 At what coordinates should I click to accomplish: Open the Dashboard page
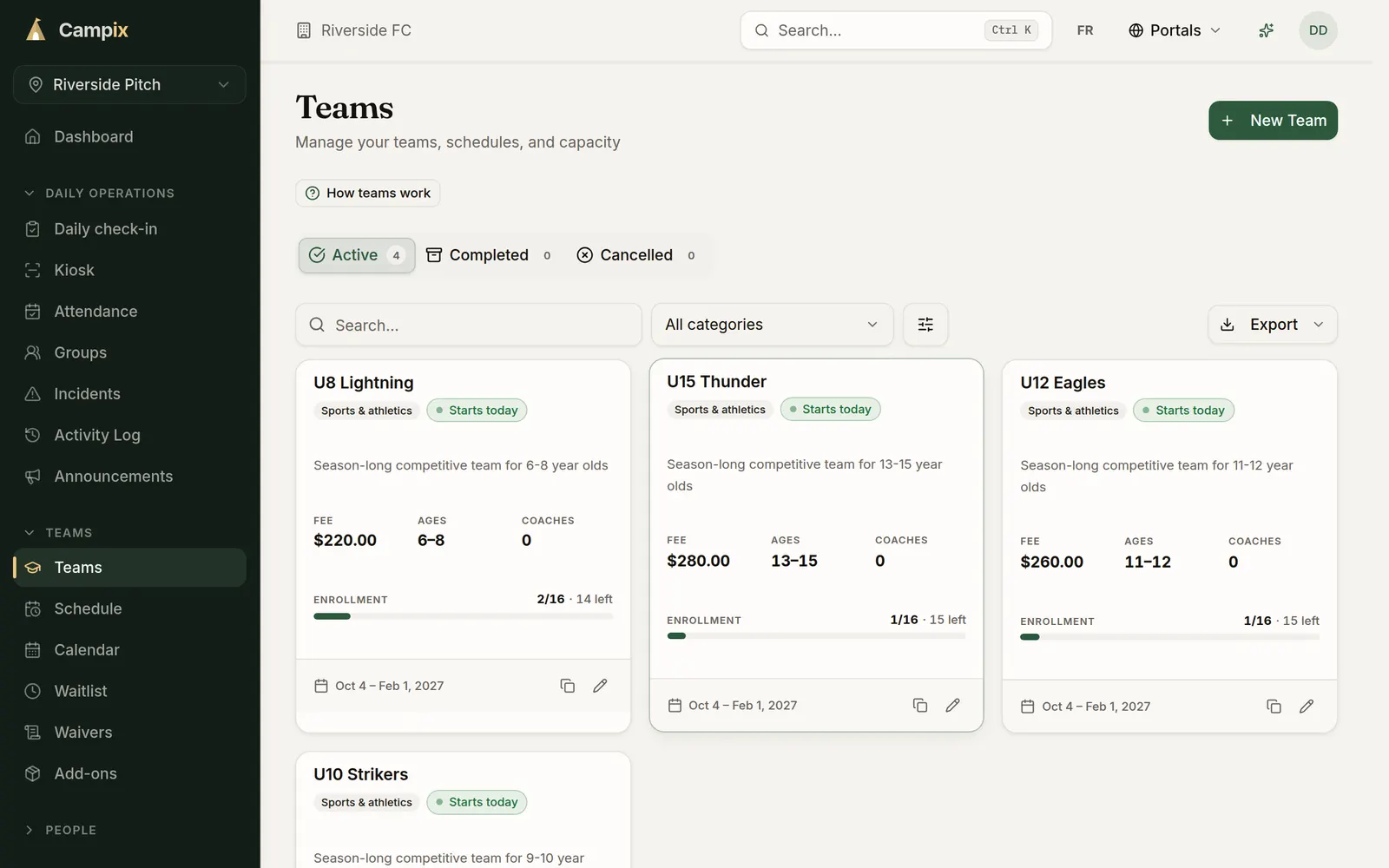(x=130, y=137)
